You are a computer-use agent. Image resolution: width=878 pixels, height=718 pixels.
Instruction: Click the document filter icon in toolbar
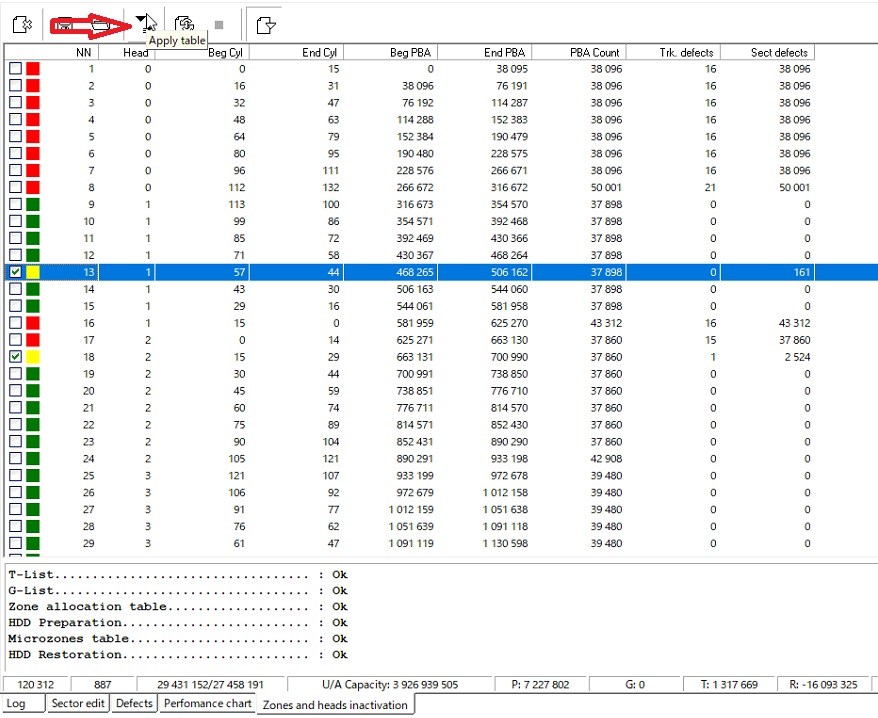[265, 24]
